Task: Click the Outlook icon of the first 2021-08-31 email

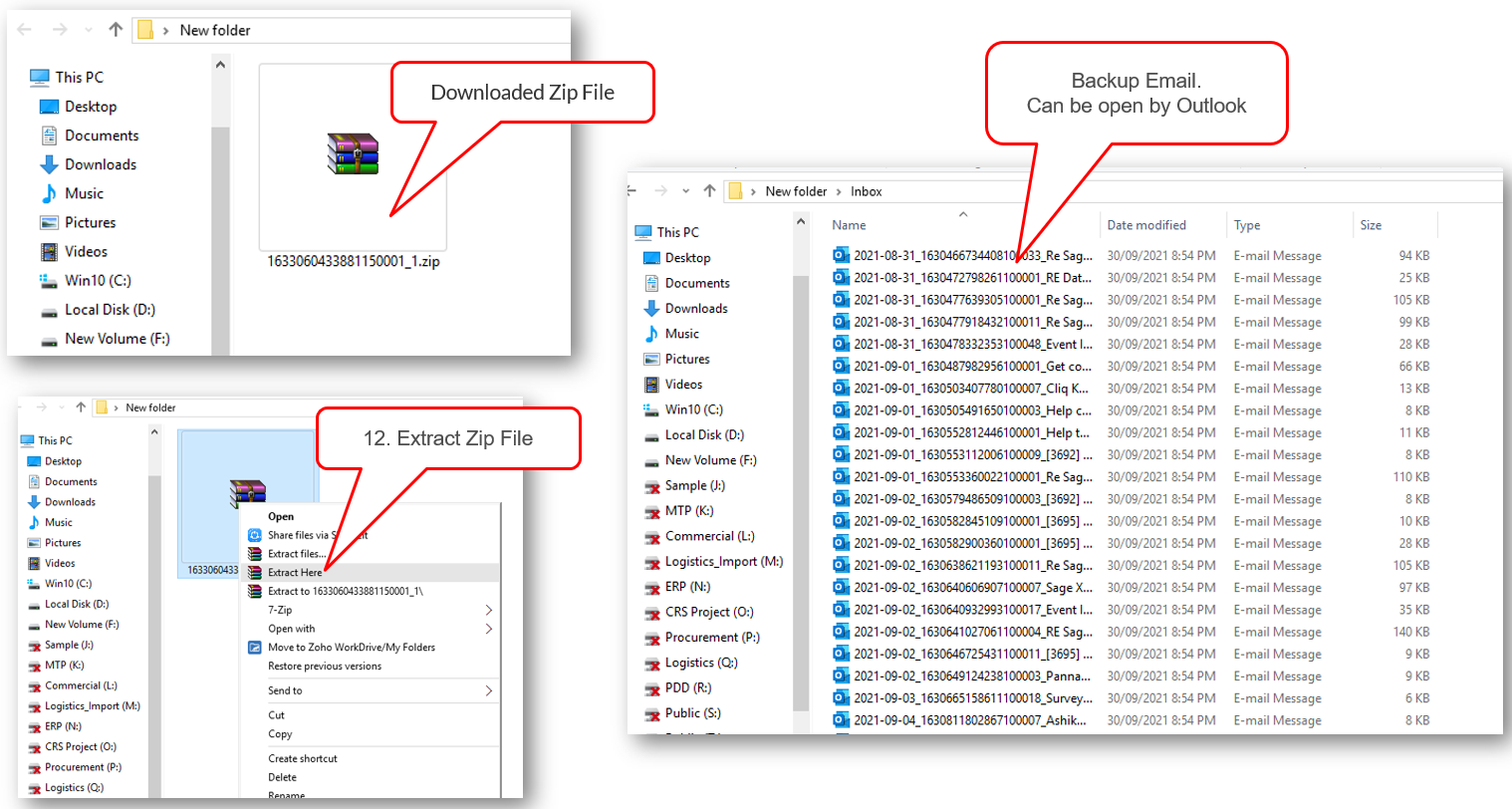Action: (841, 256)
